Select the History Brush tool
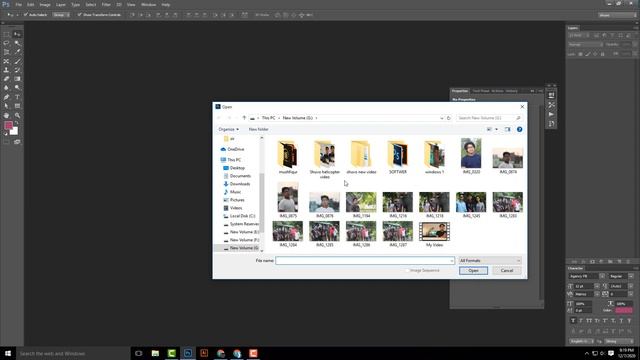640x360 pixels. (x=17, y=70)
